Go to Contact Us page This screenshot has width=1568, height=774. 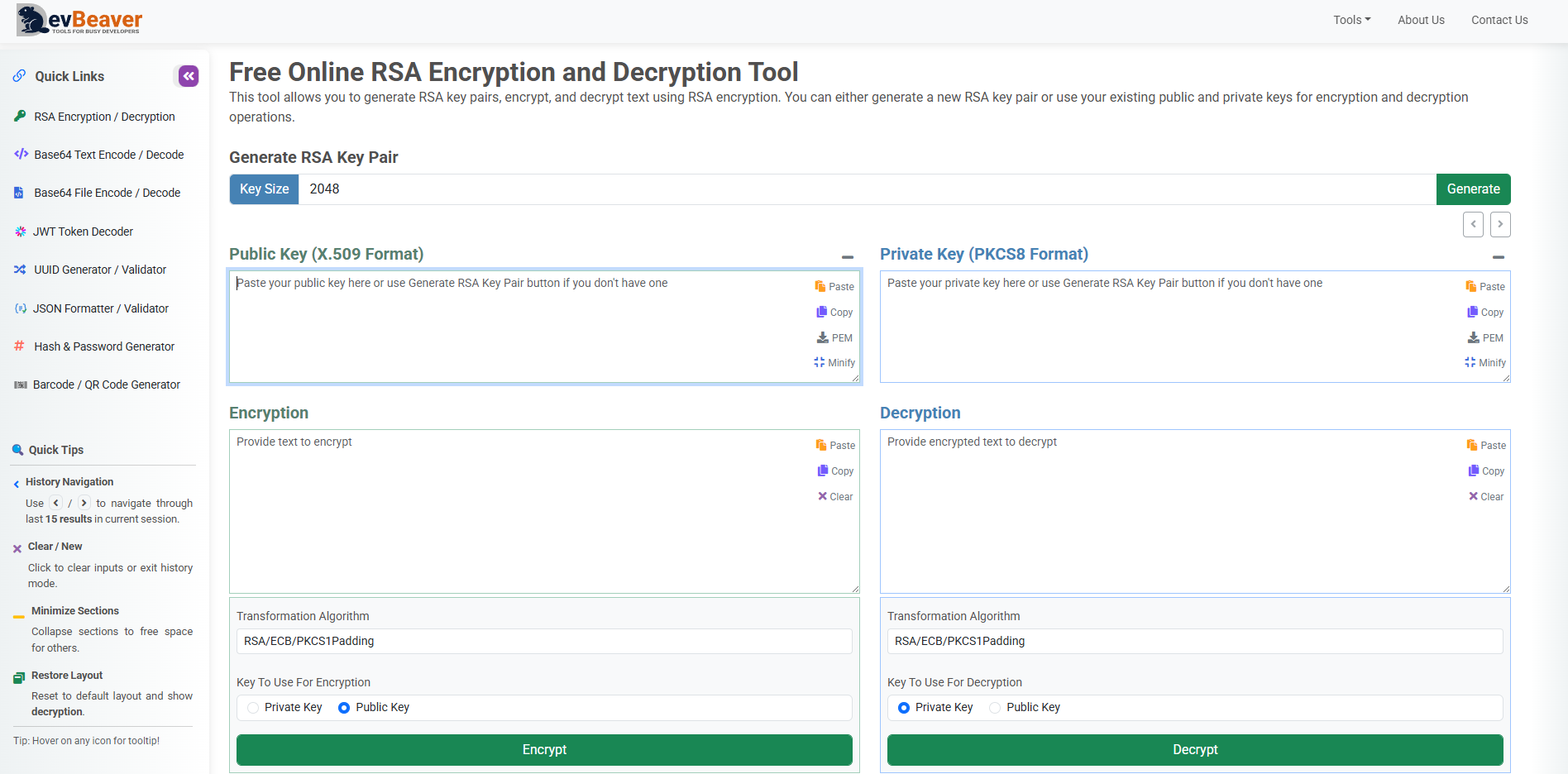[1499, 20]
